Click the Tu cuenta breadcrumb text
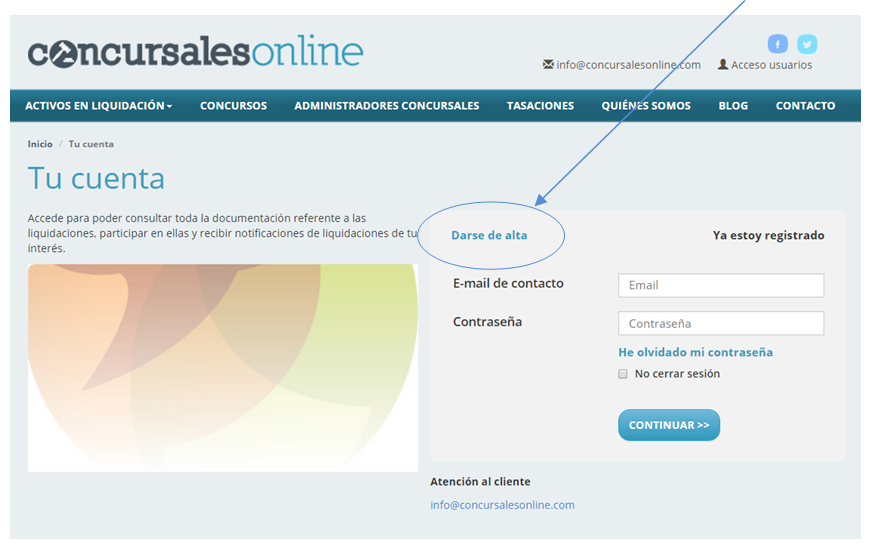This screenshot has width=873, height=548. [91, 144]
